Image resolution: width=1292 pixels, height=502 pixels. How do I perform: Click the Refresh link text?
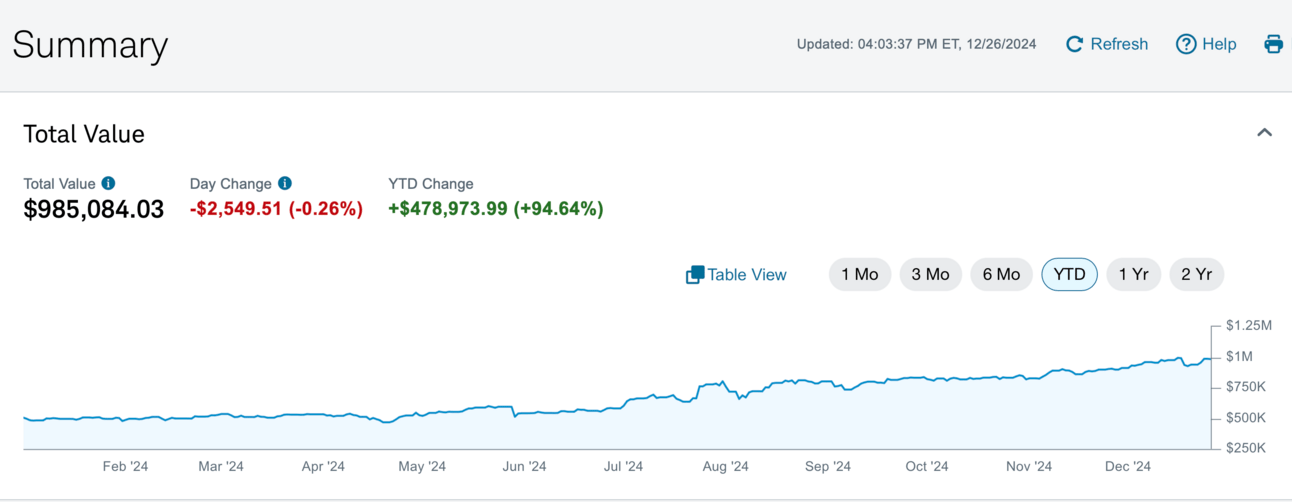(x=1119, y=44)
